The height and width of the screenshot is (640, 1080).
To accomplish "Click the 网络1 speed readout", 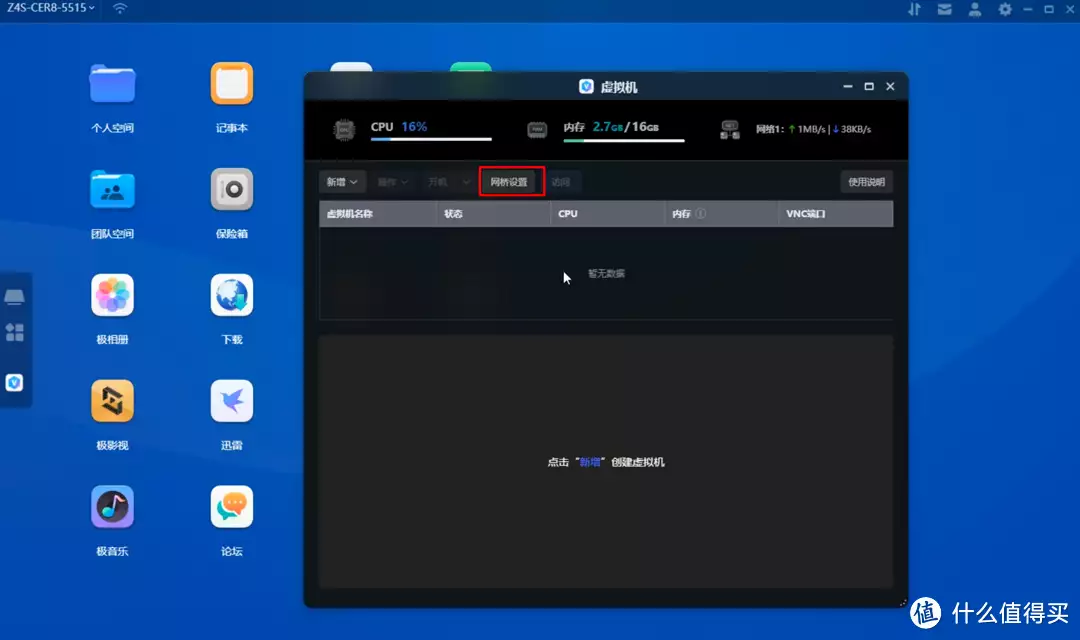I will click(813, 130).
